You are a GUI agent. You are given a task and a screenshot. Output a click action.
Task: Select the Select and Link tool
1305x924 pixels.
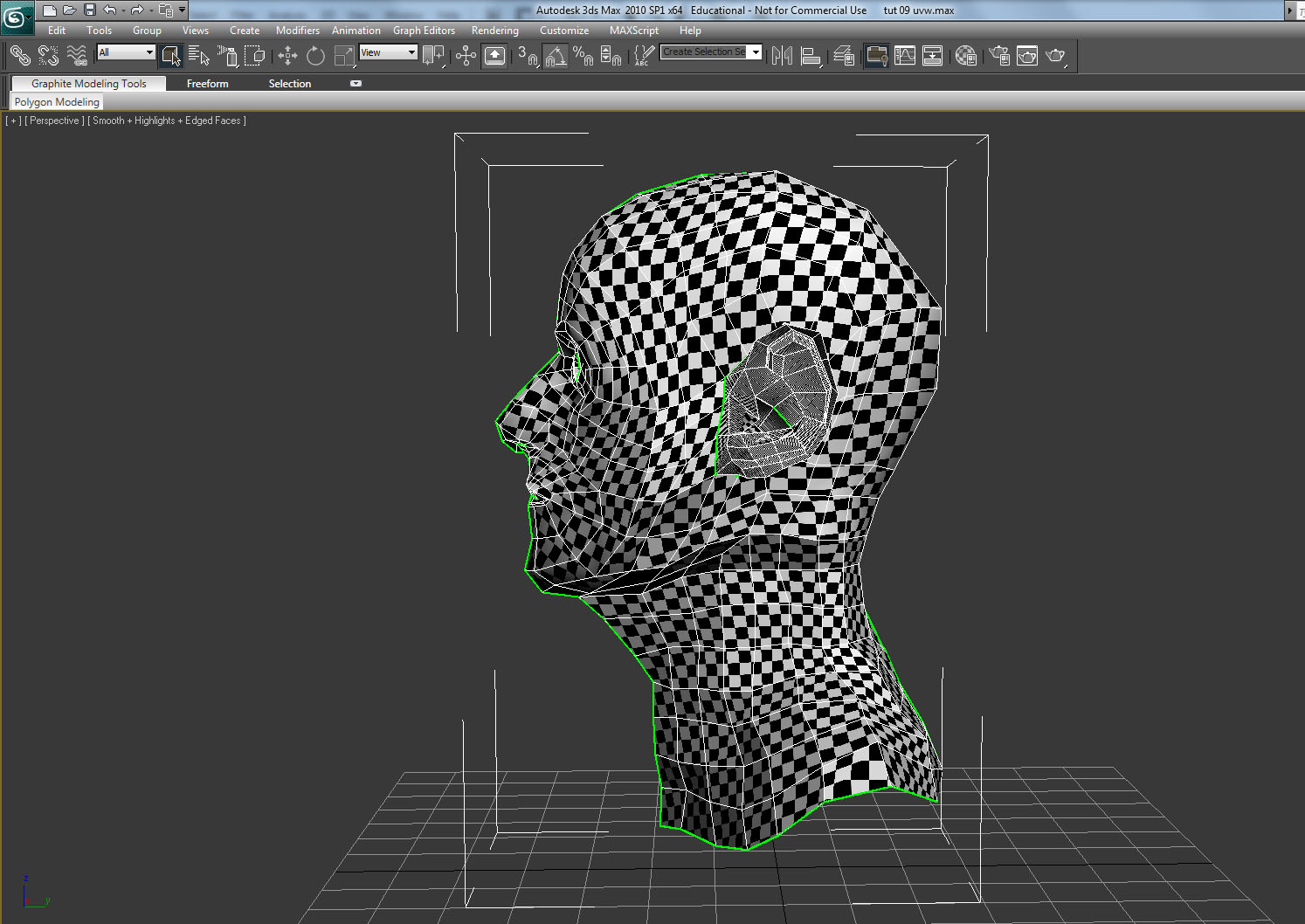22,55
